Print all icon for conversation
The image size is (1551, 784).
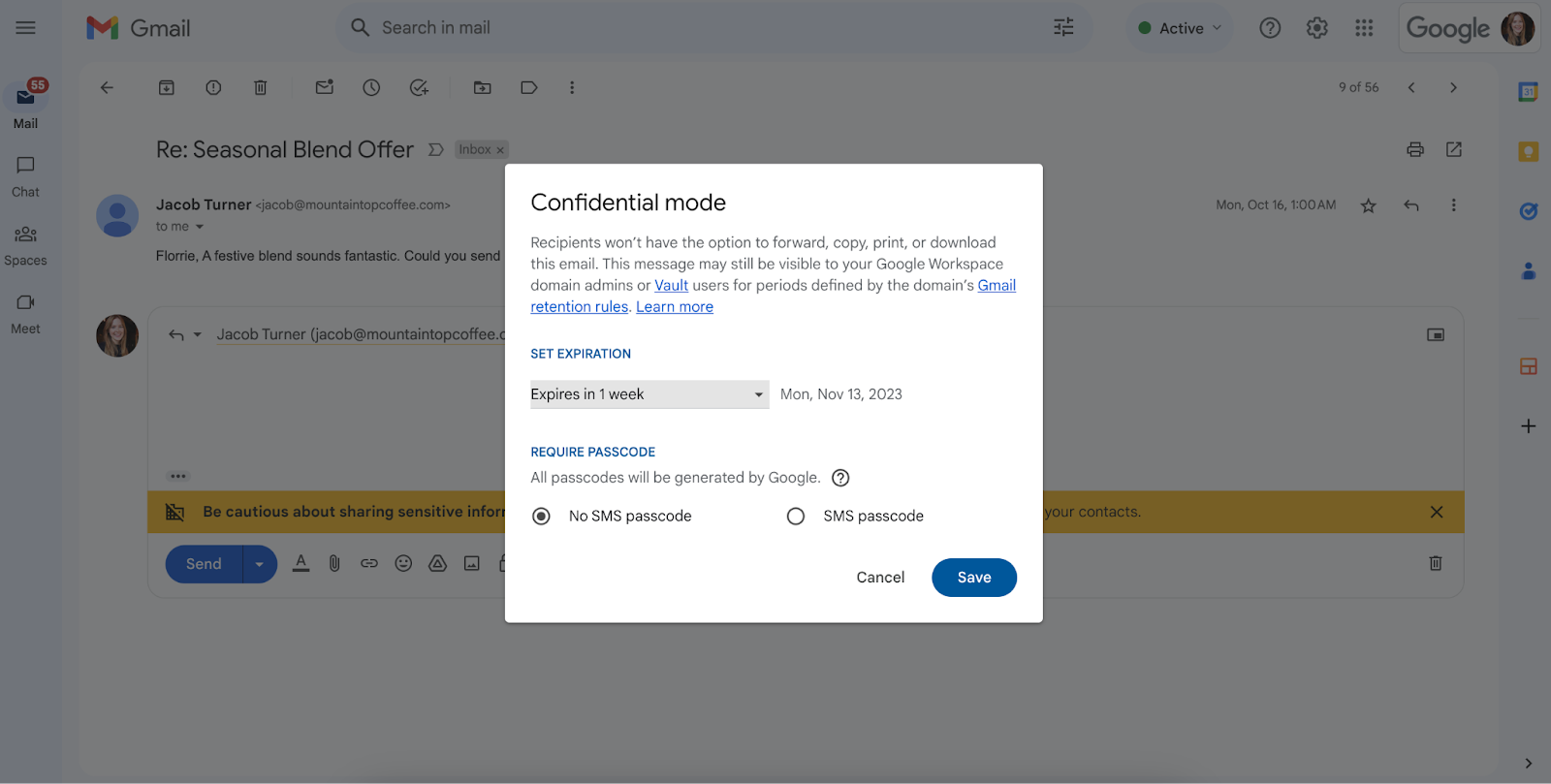(1415, 149)
